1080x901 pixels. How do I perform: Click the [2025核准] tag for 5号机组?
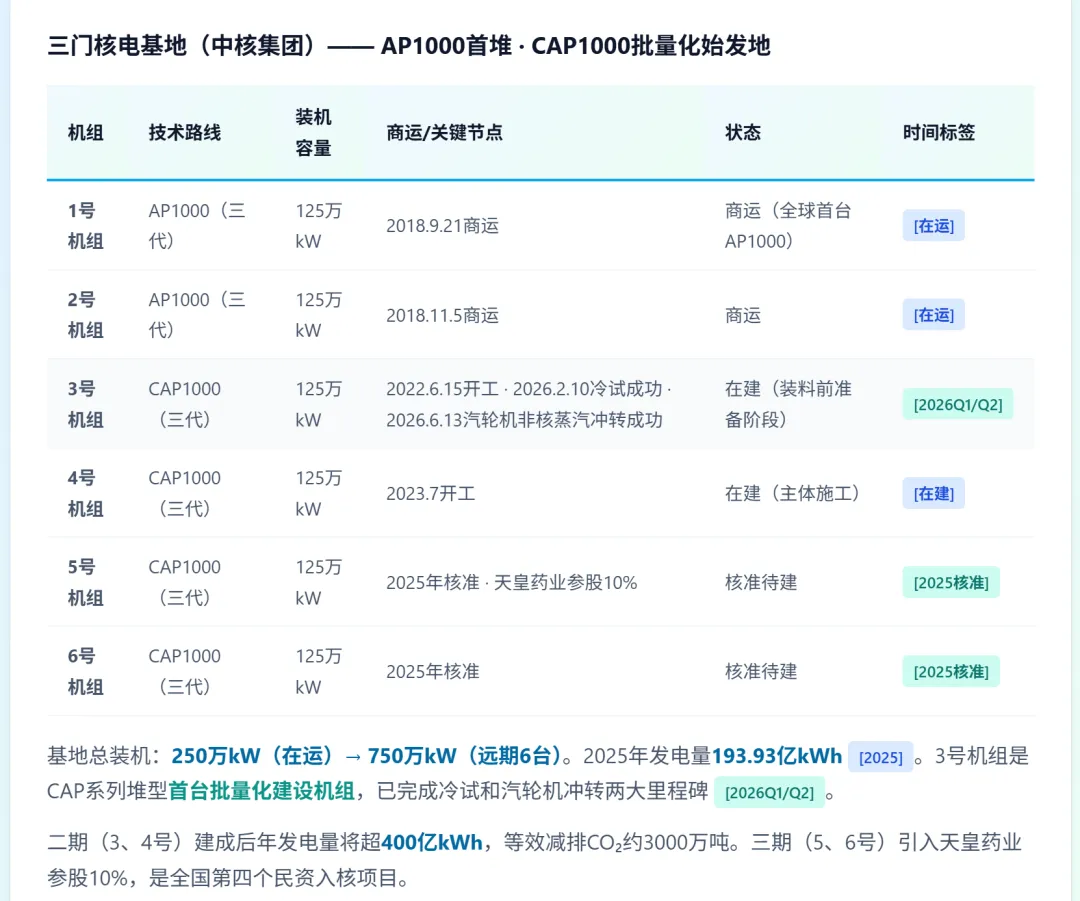point(951,582)
